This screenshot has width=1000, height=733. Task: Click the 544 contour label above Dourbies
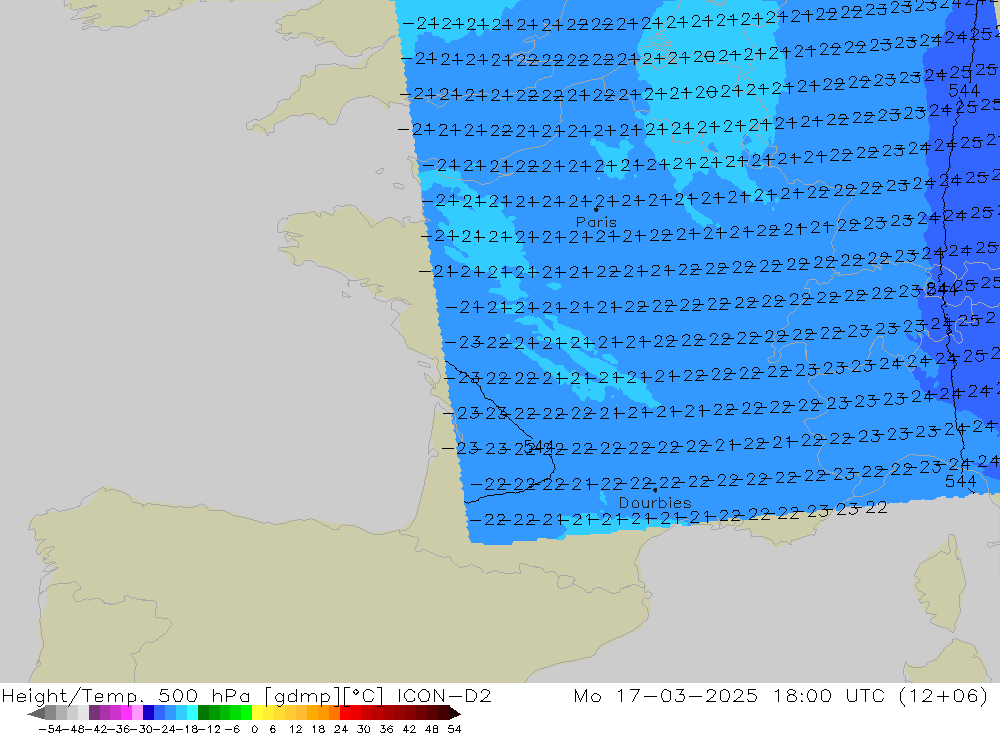[540, 446]
